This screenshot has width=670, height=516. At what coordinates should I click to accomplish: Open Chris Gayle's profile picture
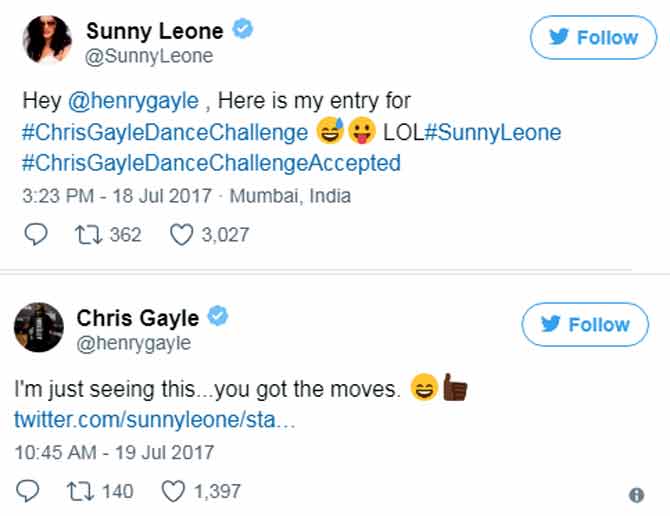[x=38, y=328]
